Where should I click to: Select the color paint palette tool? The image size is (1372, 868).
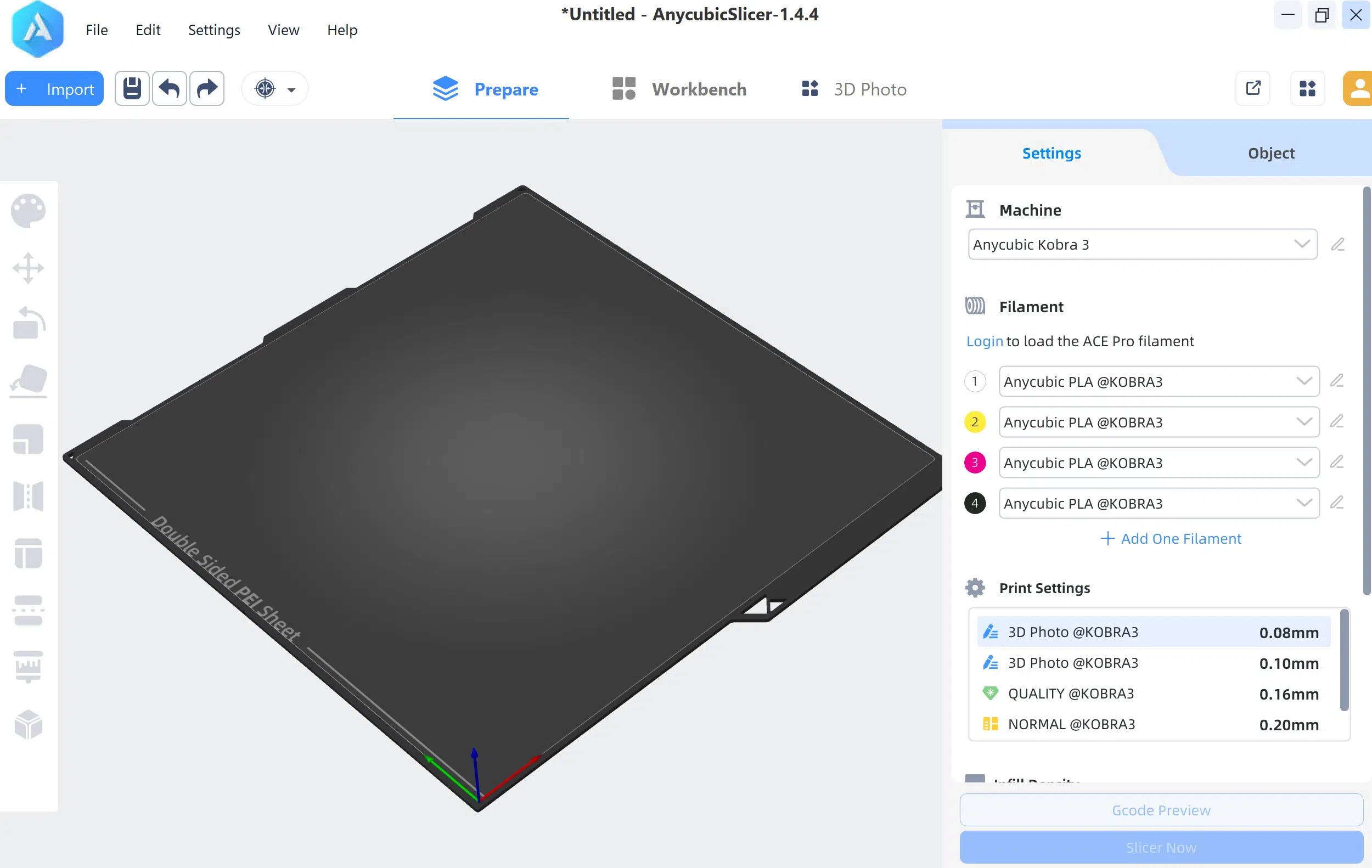(29, 211)
